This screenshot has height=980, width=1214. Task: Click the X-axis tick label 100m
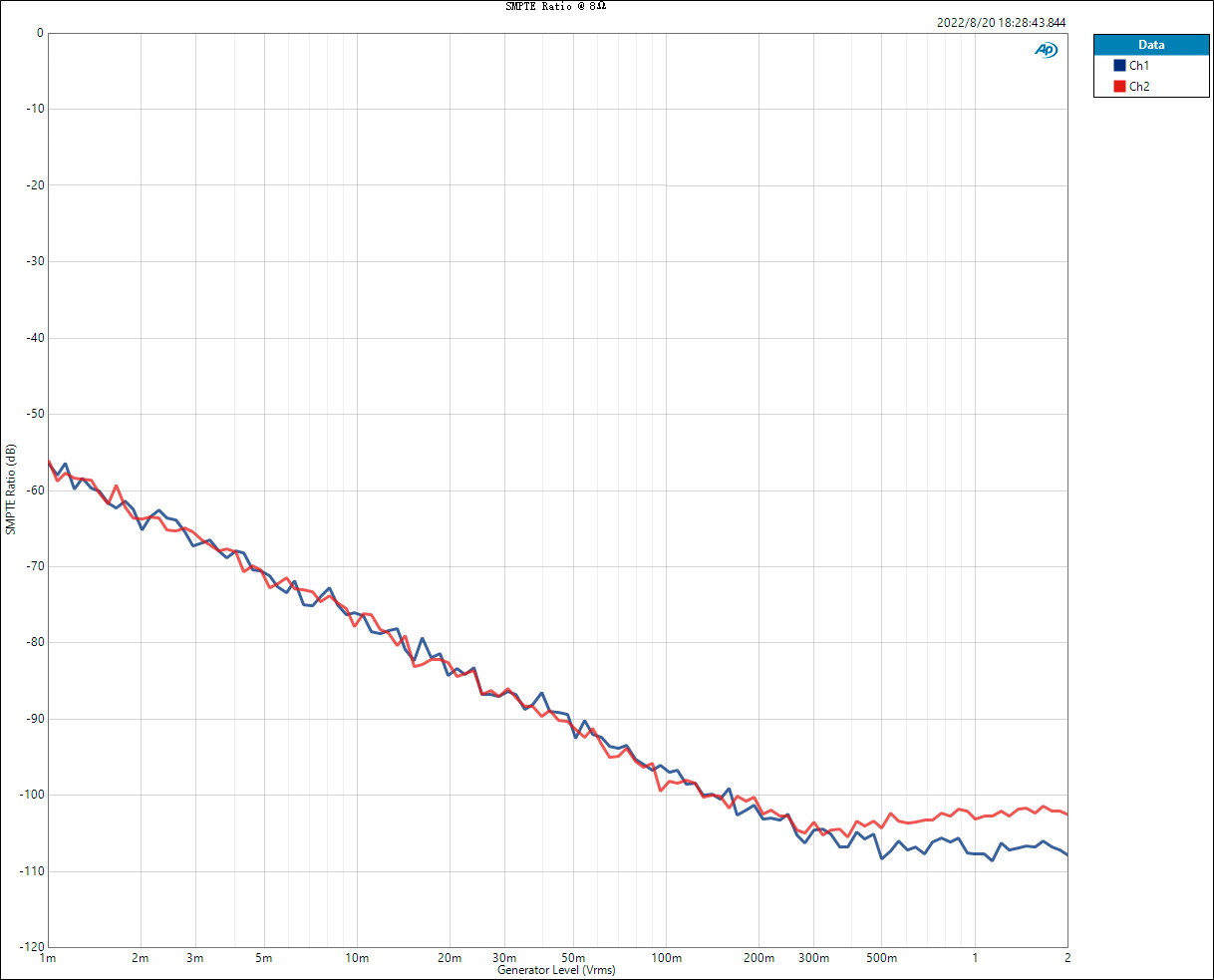pos(666,959)
